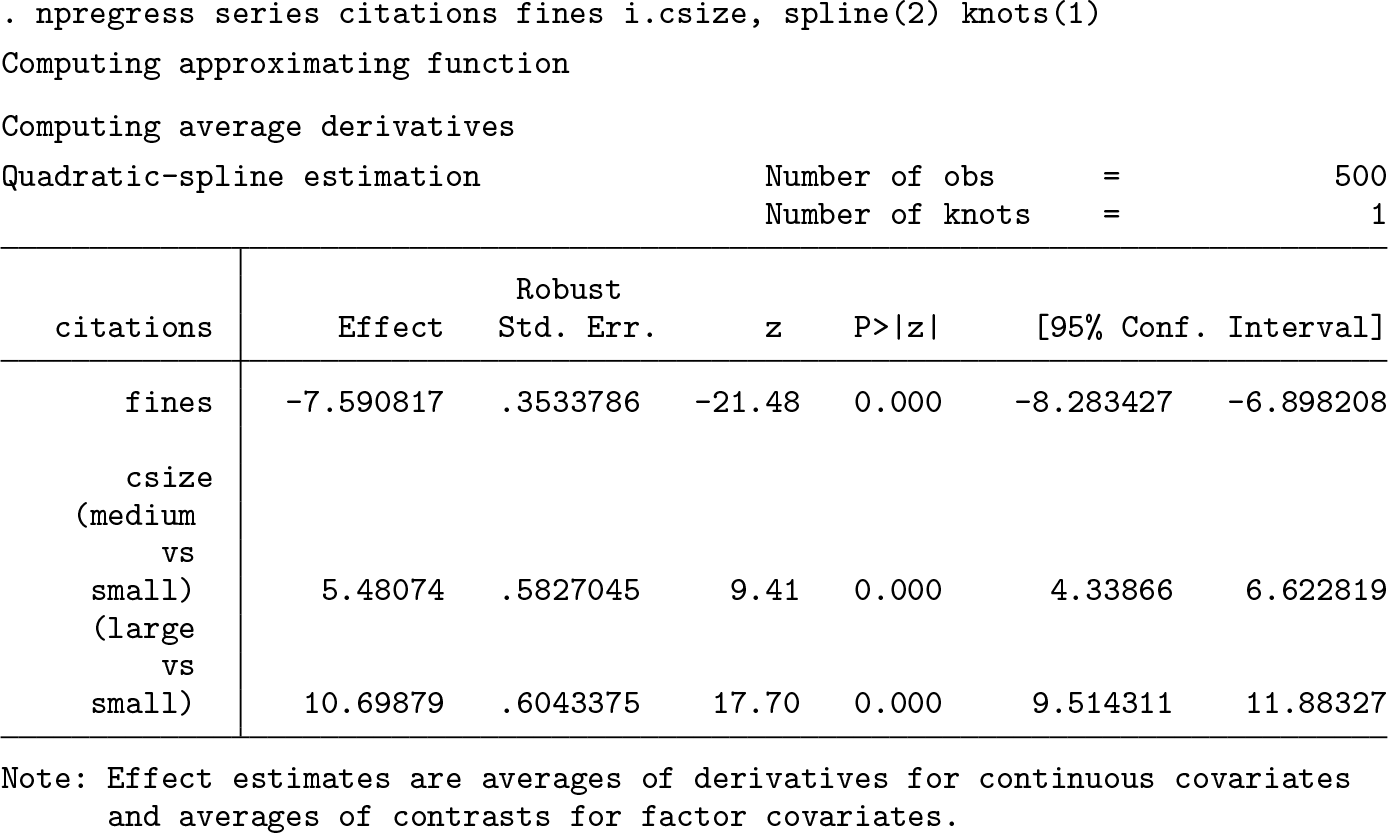This screenshot has width=1388, height=833.
Task: Click the fines z statistic -21.48
Action: click(x=747, y=403)
